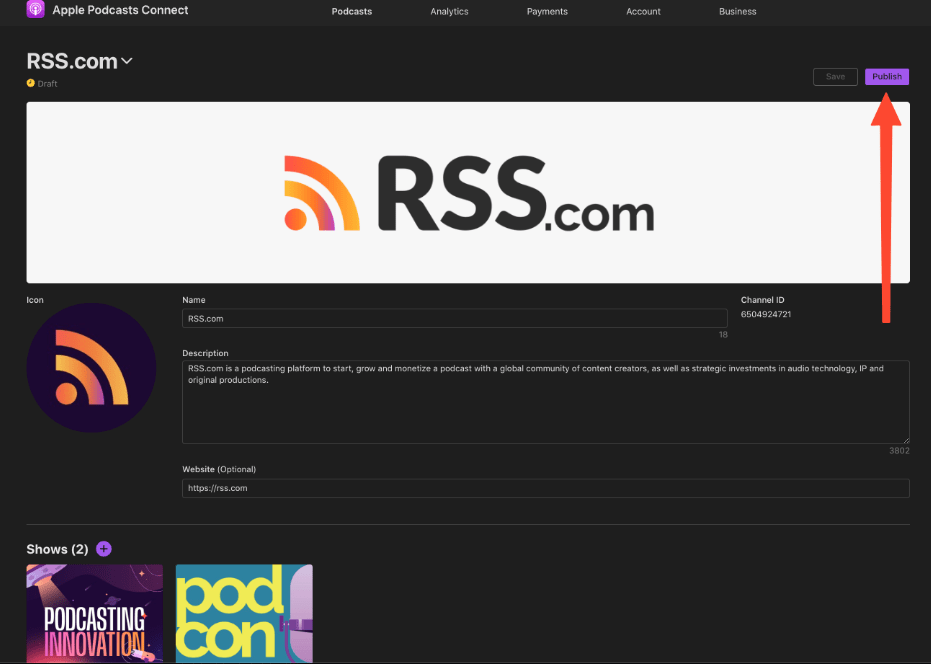Add a show with the purple plus icon
This screenshot has width=931, height=664.
[x=104, y=549]
